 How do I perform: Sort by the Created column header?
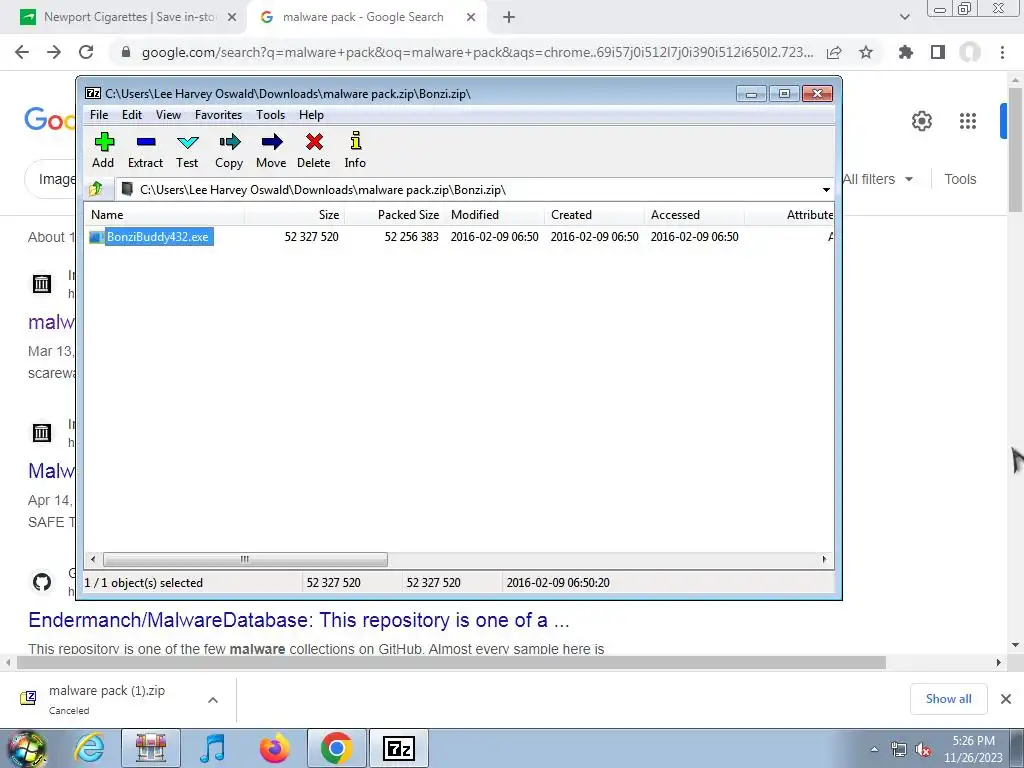point(594,215)
